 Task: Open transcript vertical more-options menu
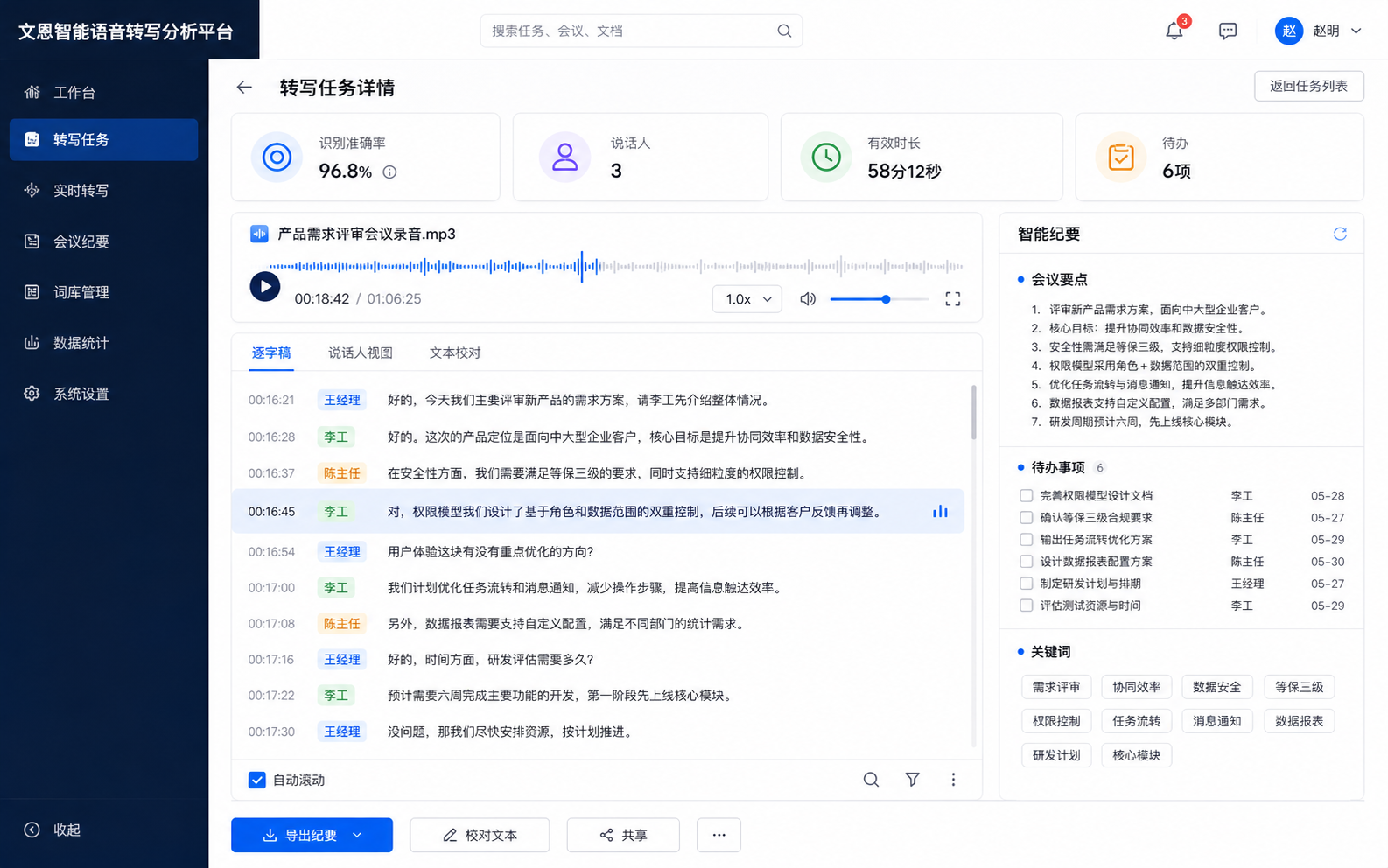pos(953,780)
